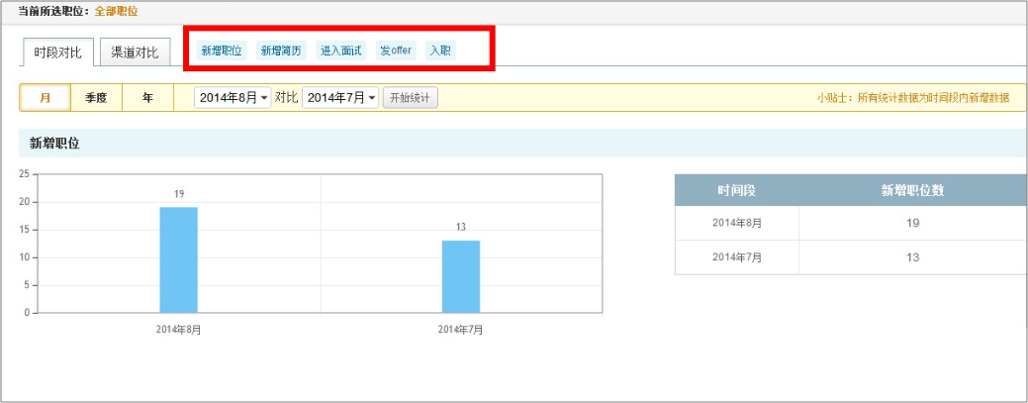Click the 全部职位 current position link
This screenshot has width=1028, height=403.
click(x=116, y=11)
